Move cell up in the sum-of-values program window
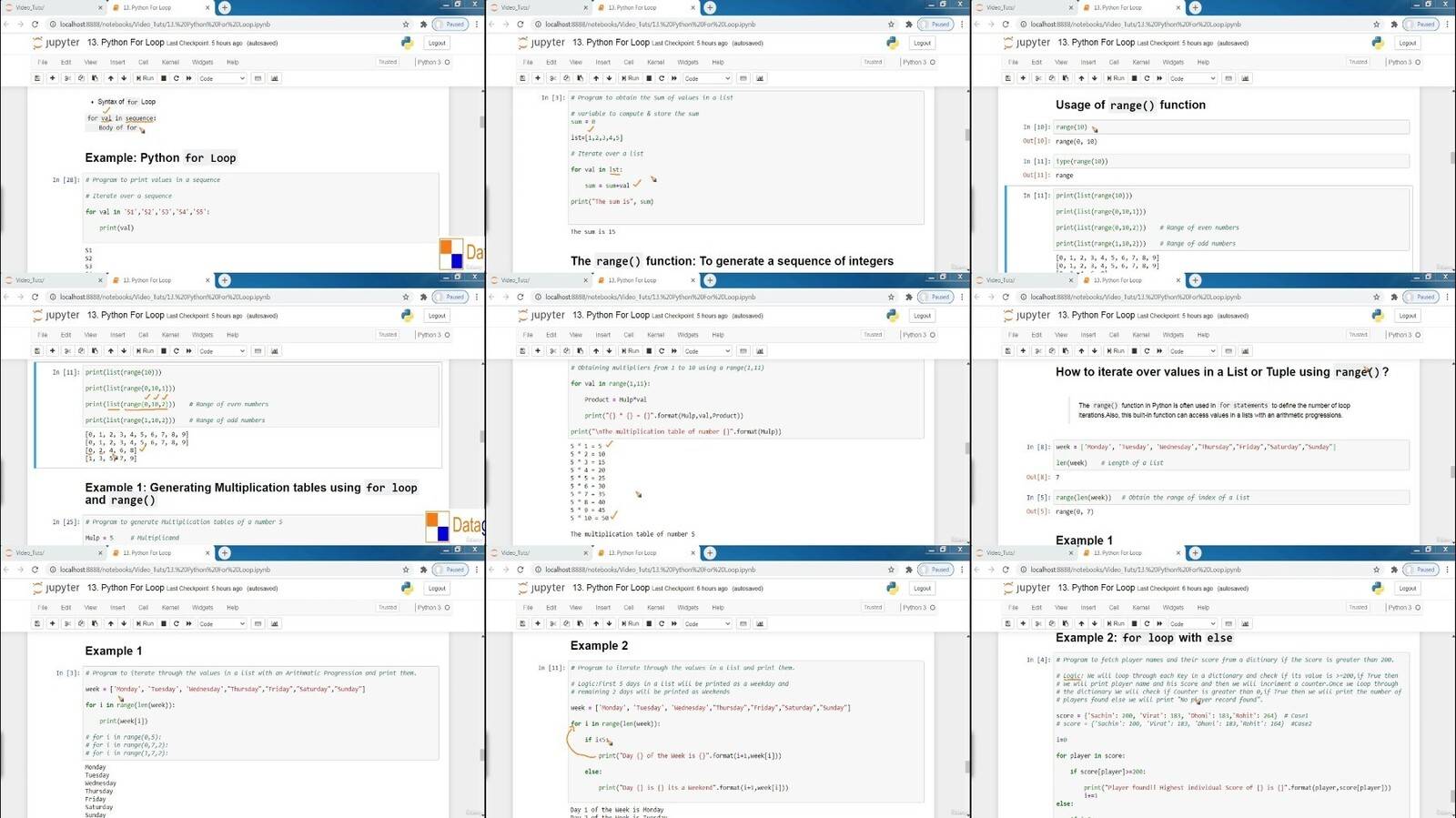The width and height of the screenshot is (1456, 818). (595, 78)
